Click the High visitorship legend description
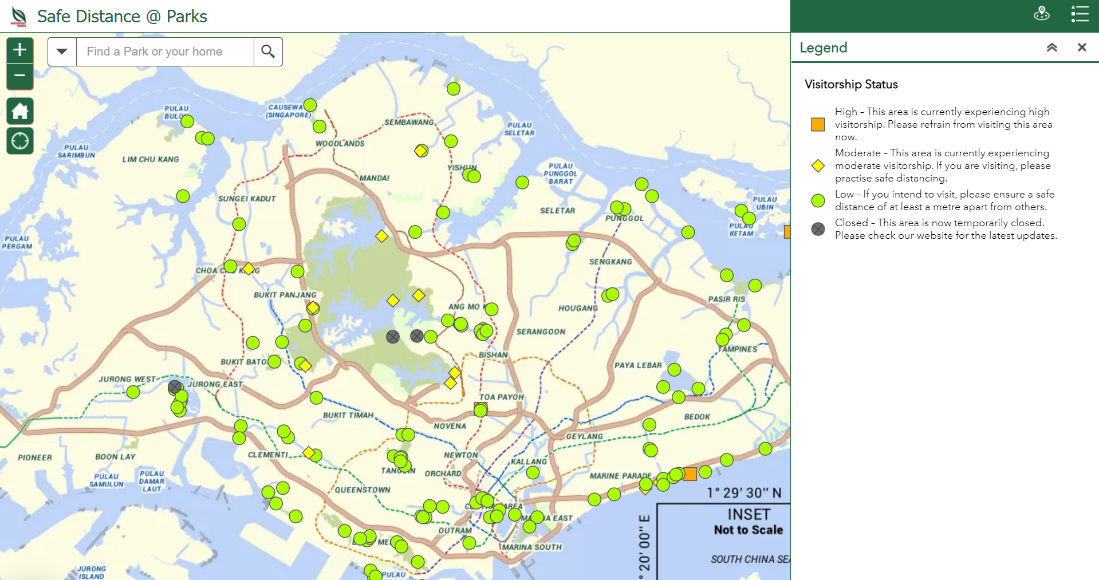This screenshot has width=1099, height=580. pyautogui.click(x=943, y=124)
